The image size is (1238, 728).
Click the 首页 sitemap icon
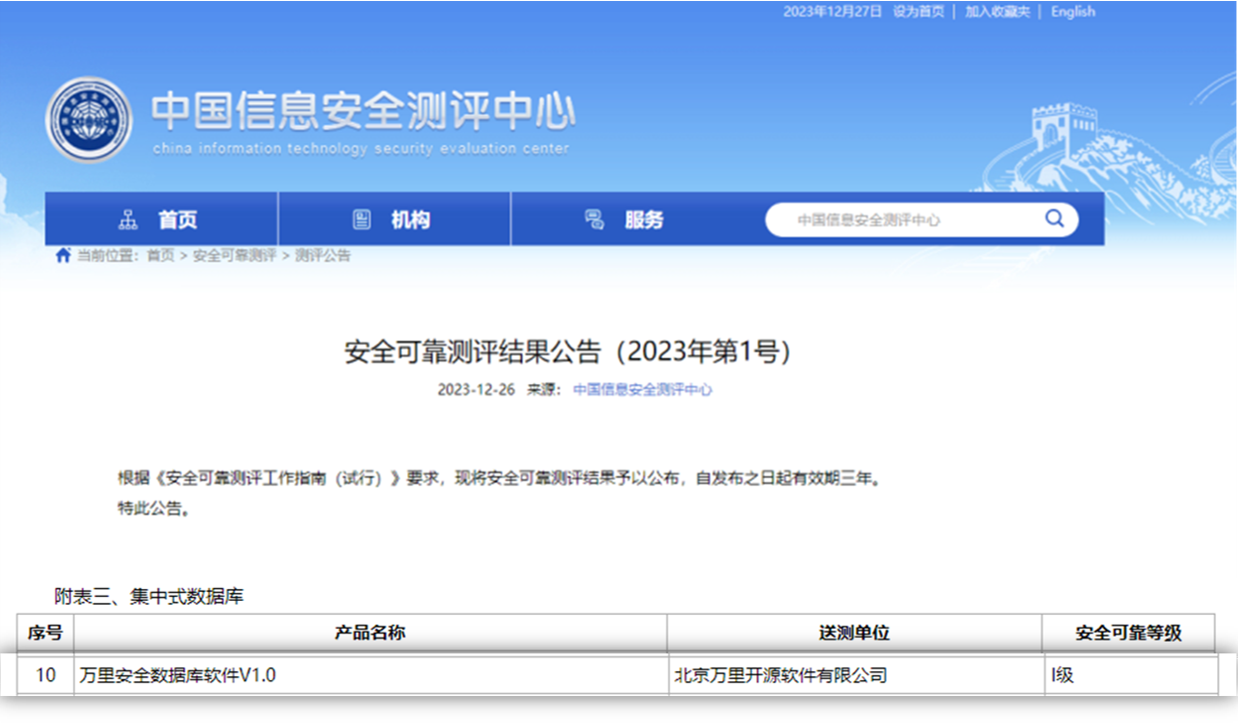click(x=128, y=220)
